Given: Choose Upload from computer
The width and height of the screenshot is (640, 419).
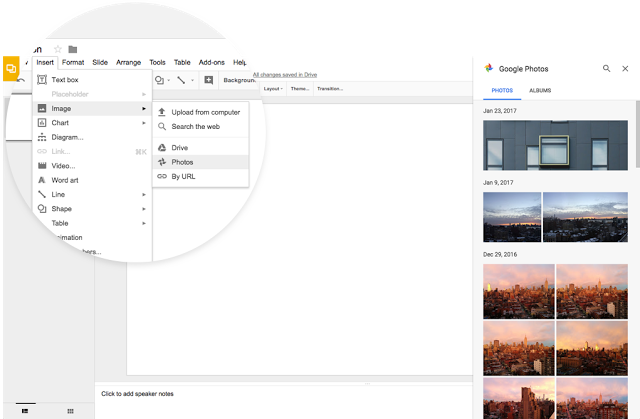Looking at the screenshot, I should tap(201, 112).
